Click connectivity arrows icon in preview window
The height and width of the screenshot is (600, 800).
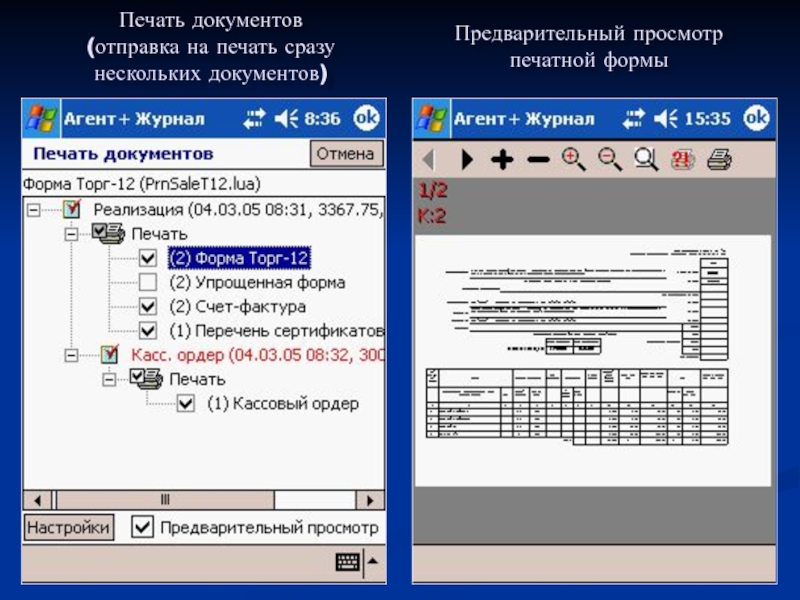[x=633, y=119]
